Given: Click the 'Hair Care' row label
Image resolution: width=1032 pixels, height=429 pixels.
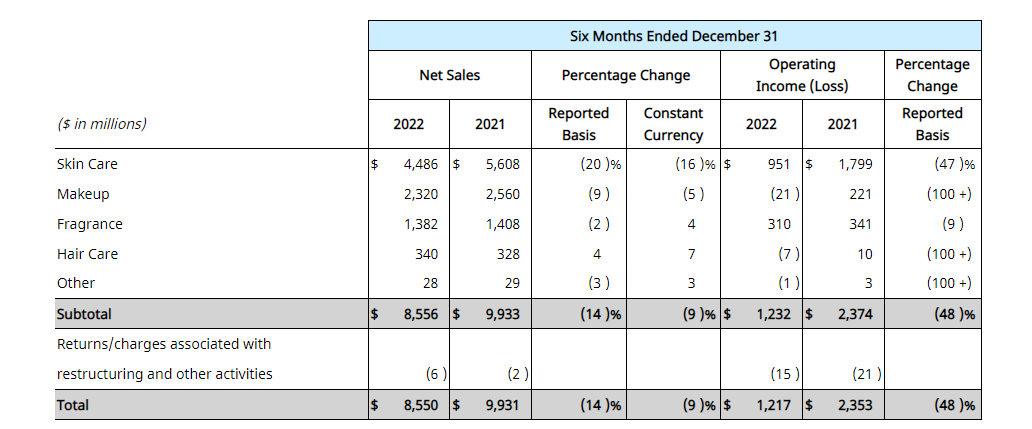Looking at the screenshot, I should point(87,254).
